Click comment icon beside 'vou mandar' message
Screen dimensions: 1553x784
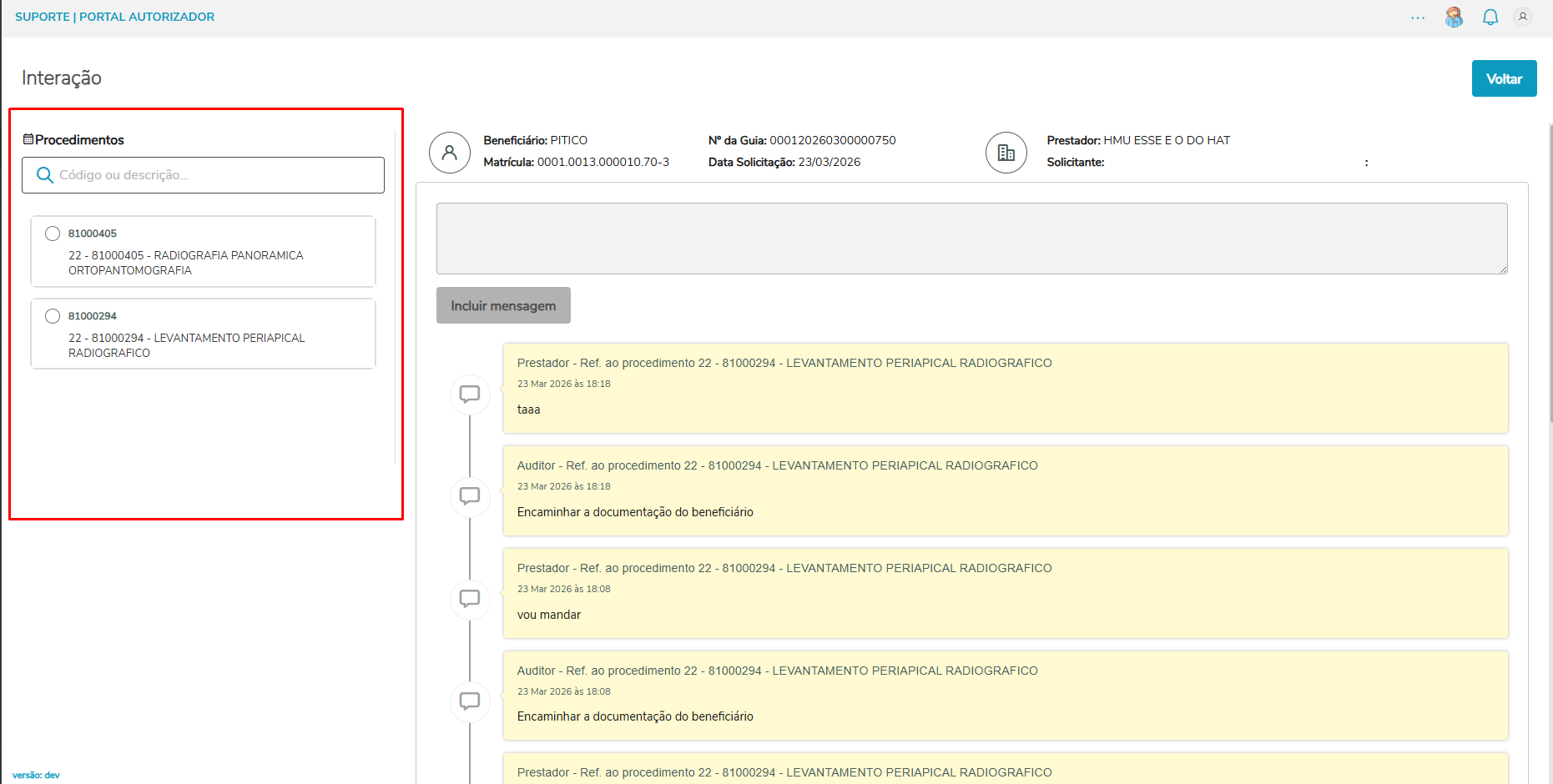(x=470, y=599)
